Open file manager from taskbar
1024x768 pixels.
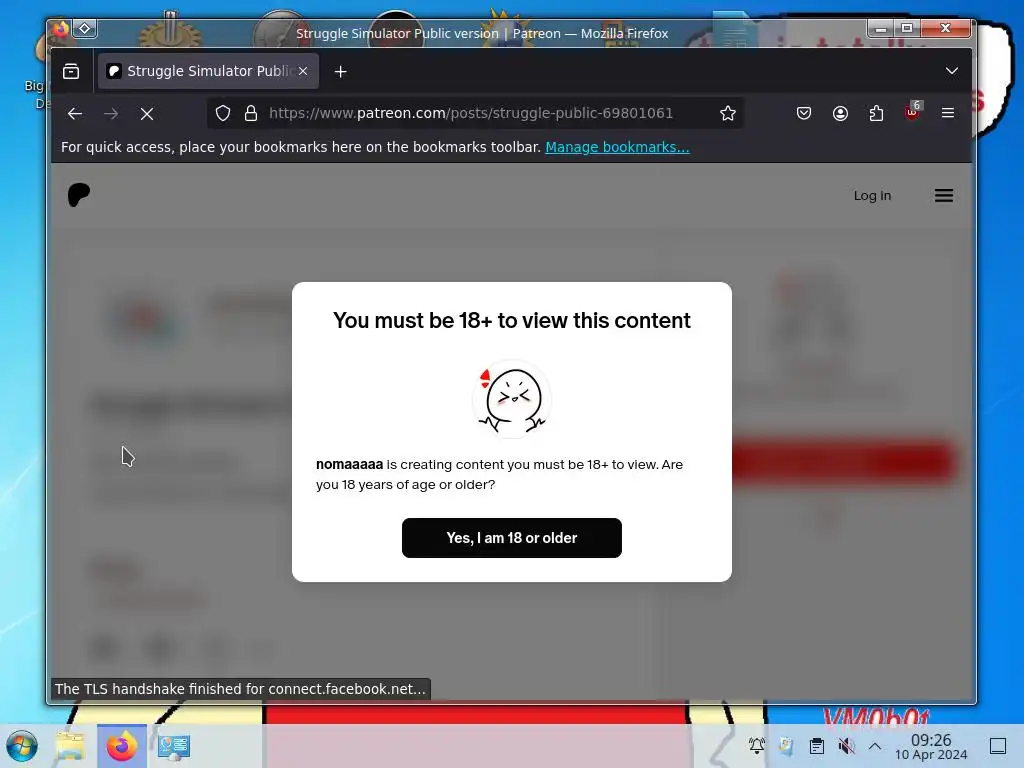point(70,746)
